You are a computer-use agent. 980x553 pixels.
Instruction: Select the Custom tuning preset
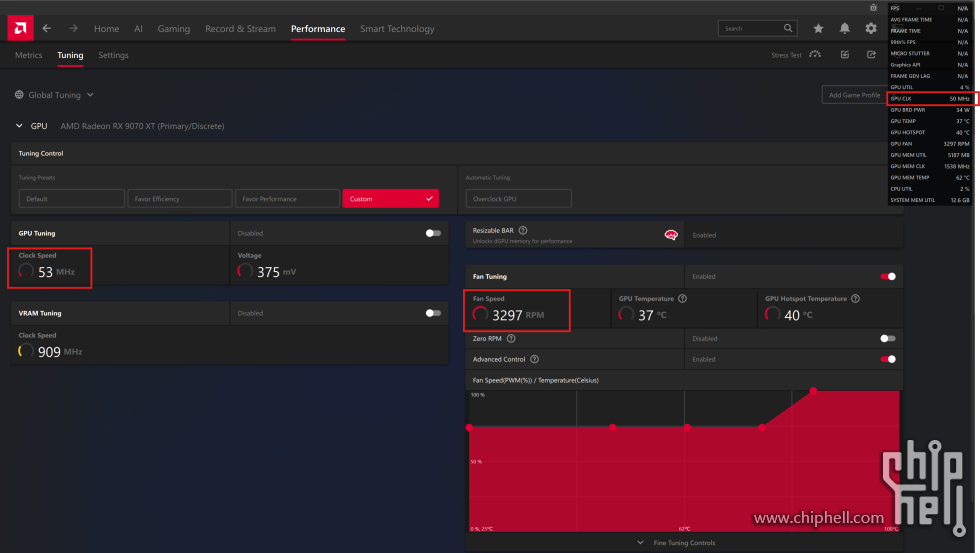coord(391,199)
